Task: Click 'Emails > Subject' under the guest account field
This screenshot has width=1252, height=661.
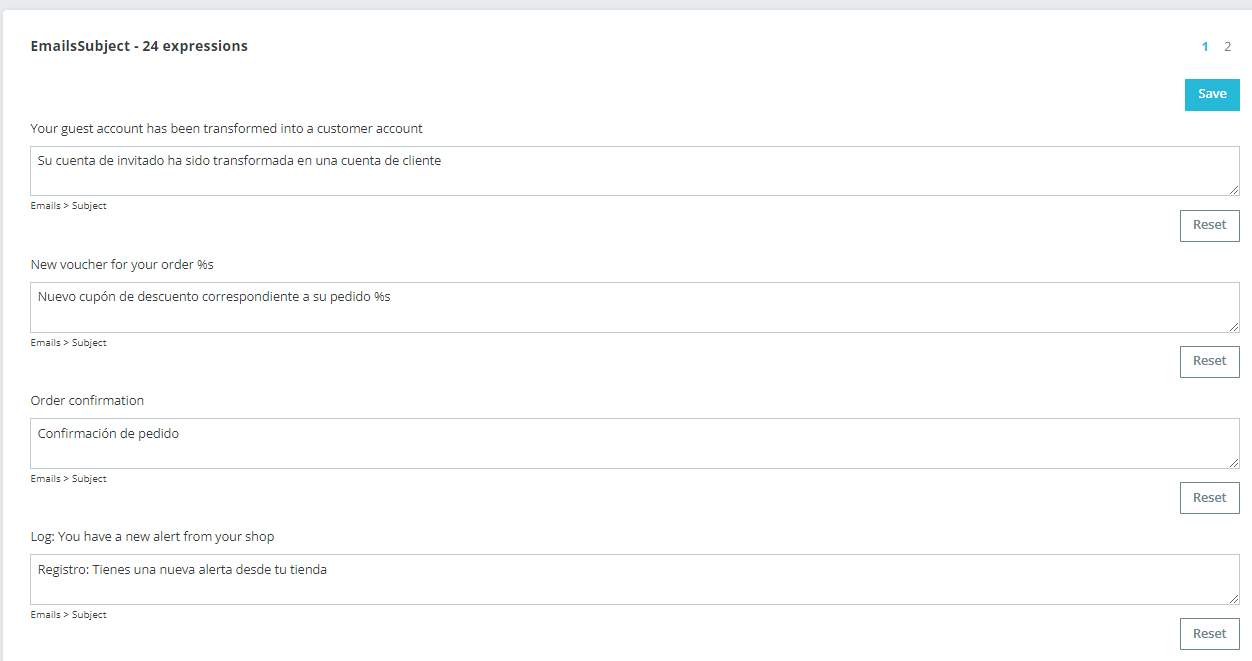Action: (x=68, y=206)
